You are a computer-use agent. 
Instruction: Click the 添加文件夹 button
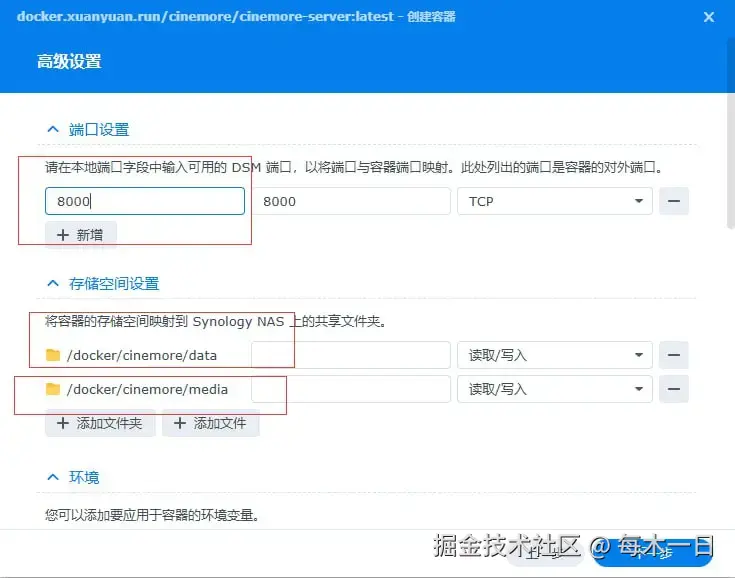100,423
